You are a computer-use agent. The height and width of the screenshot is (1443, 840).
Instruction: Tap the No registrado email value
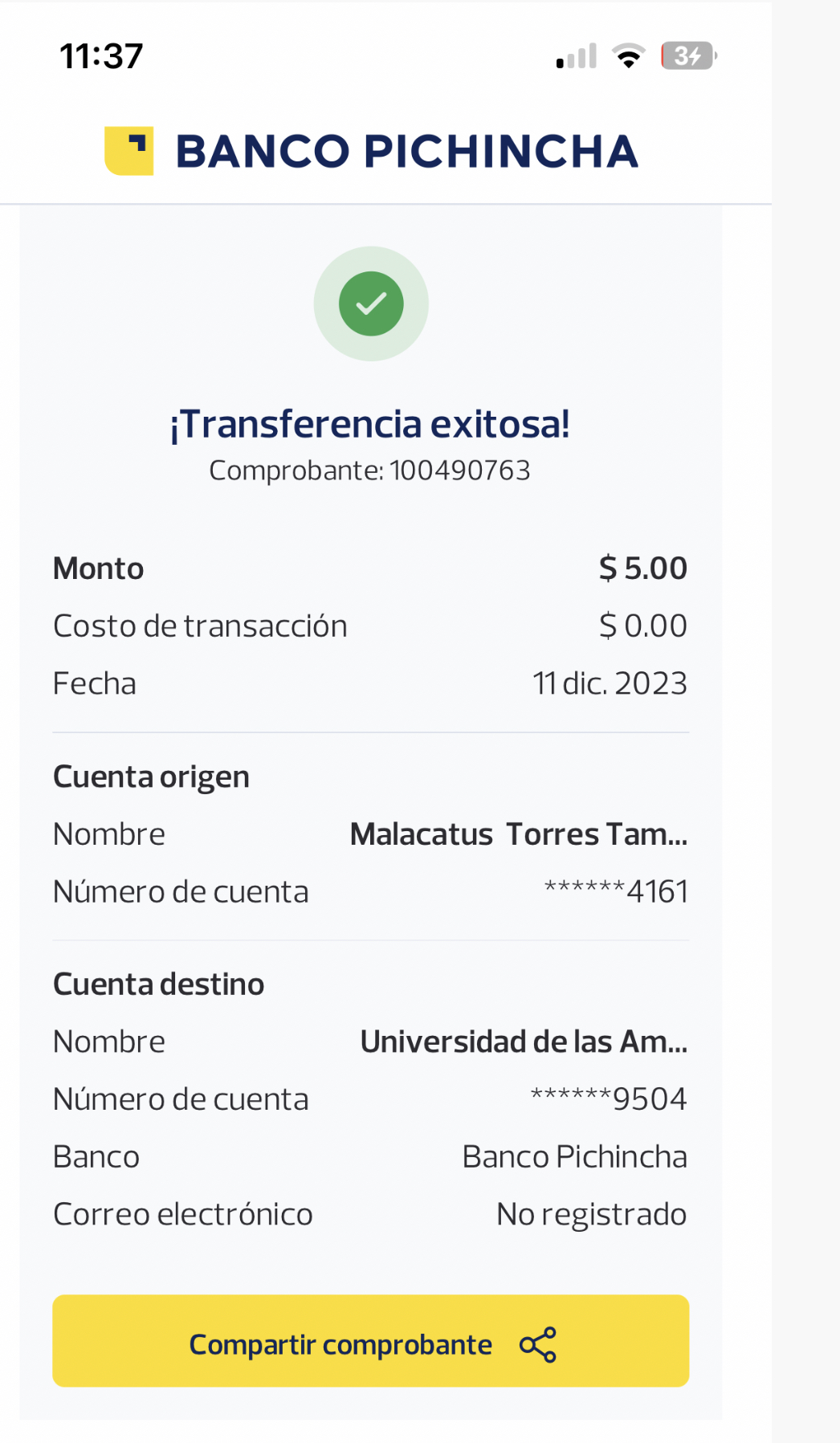591,1214
